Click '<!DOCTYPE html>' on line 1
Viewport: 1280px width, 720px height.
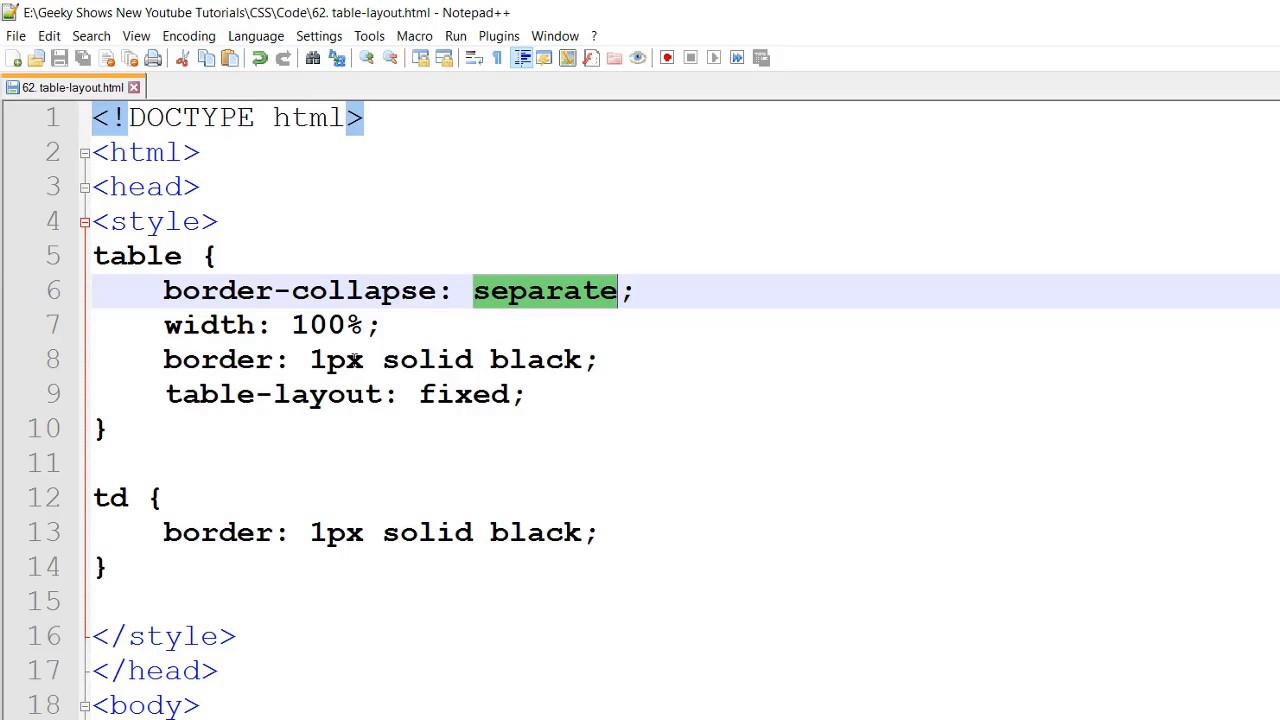(x=228, y=118)
